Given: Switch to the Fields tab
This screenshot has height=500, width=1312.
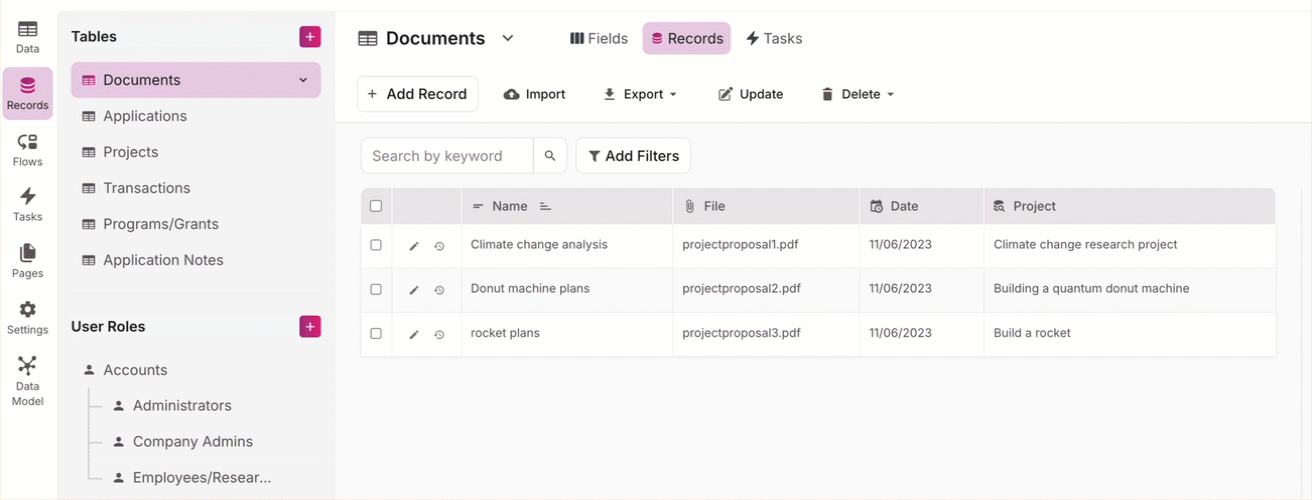Looking at the screenshot, I should point(599,39).
